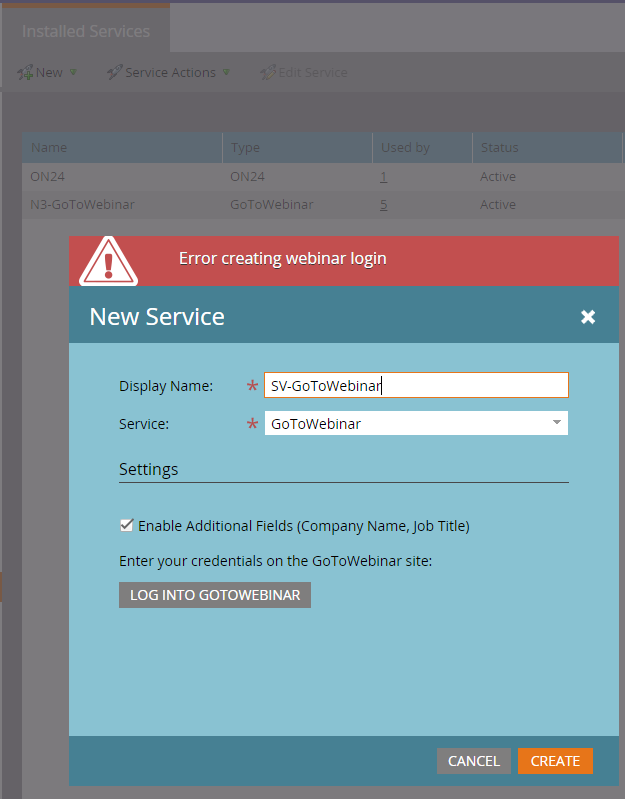Expand the Service Actions dropdown arrow
This screenshot has width=625, height=799.
226,73
